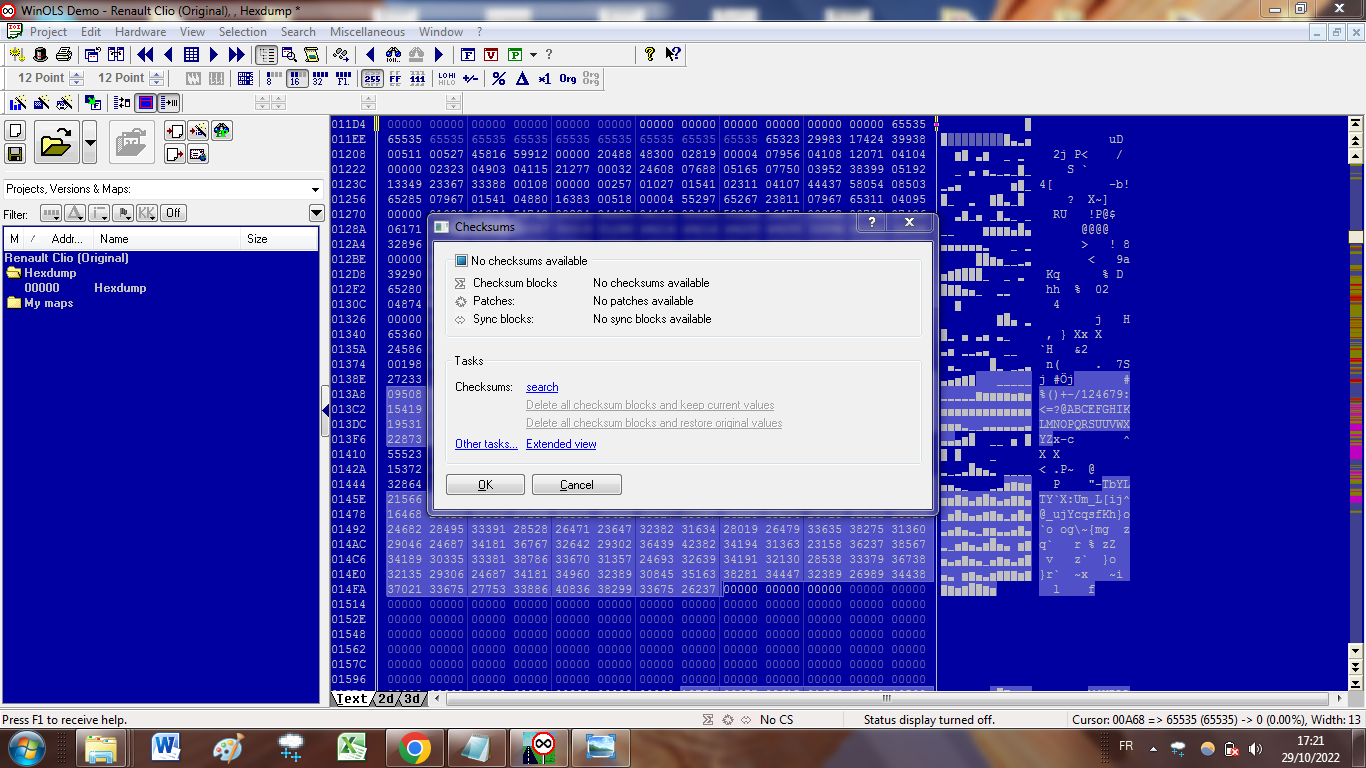Click the red V box icon

click(x=491, y=54)
